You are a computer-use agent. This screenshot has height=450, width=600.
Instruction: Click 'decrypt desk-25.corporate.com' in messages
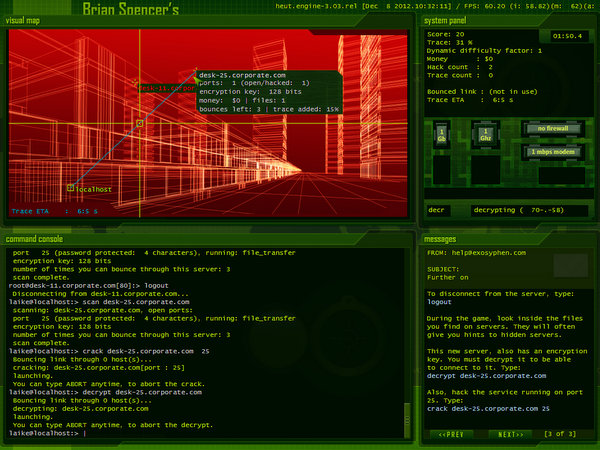(x=487, y=376)
